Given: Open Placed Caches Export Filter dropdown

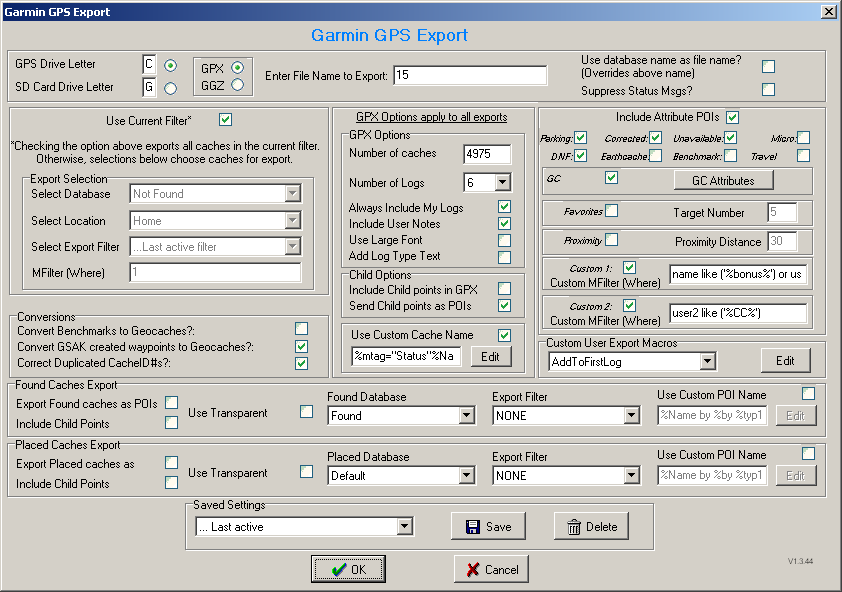Looking at the screenshot, I should 631,475.
